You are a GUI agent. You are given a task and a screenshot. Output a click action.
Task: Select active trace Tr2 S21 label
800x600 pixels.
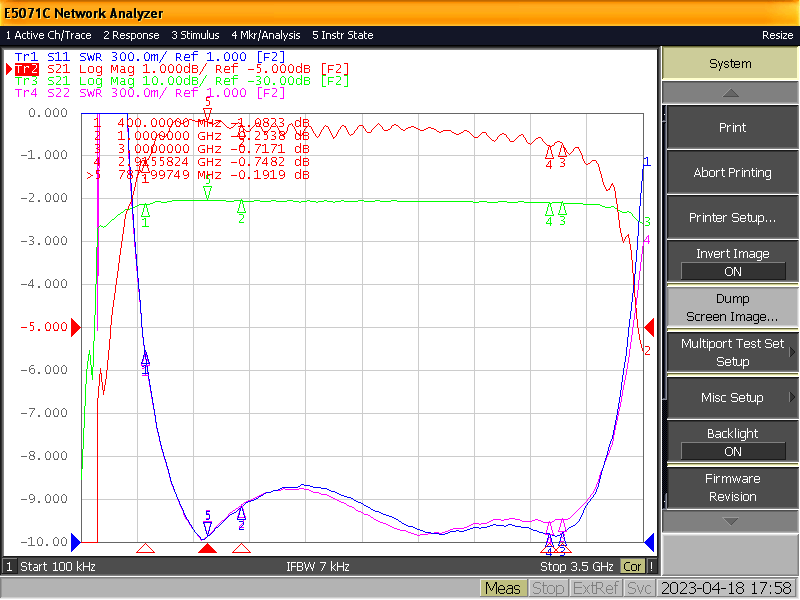tap(182, 69)
